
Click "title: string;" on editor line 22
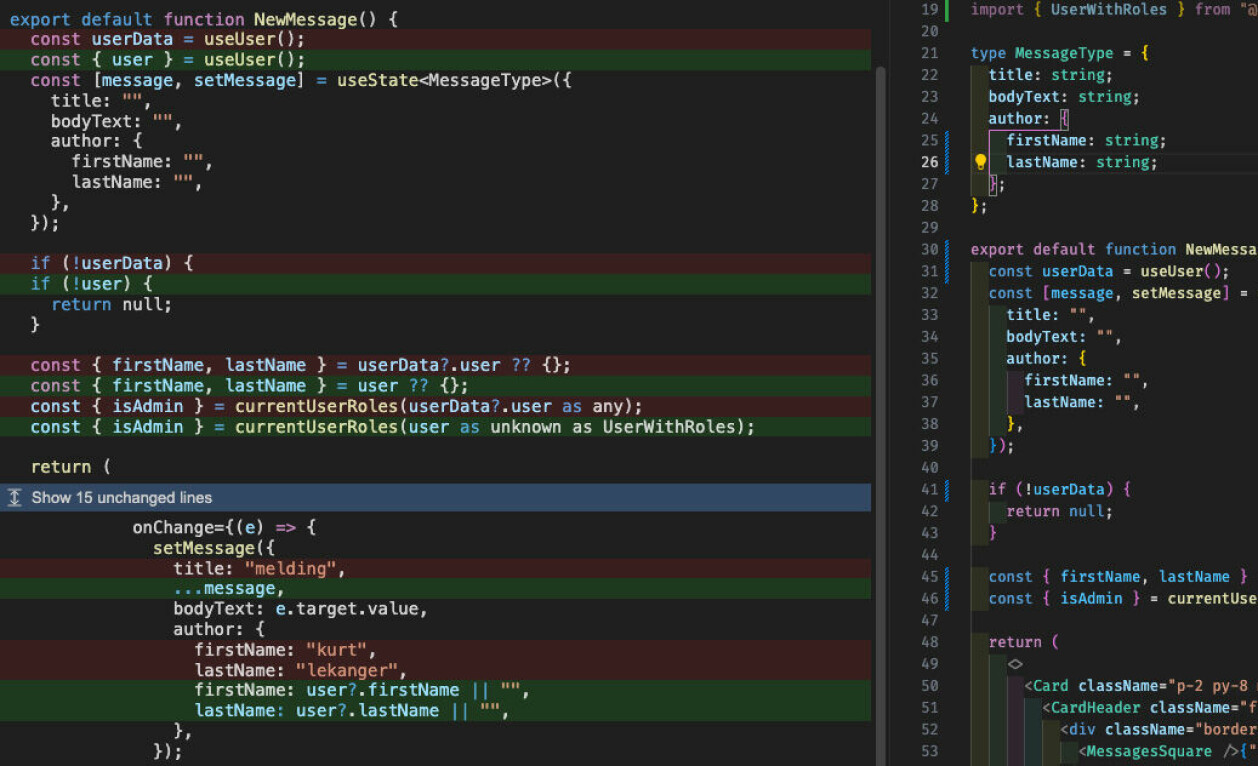[1050, 75]
